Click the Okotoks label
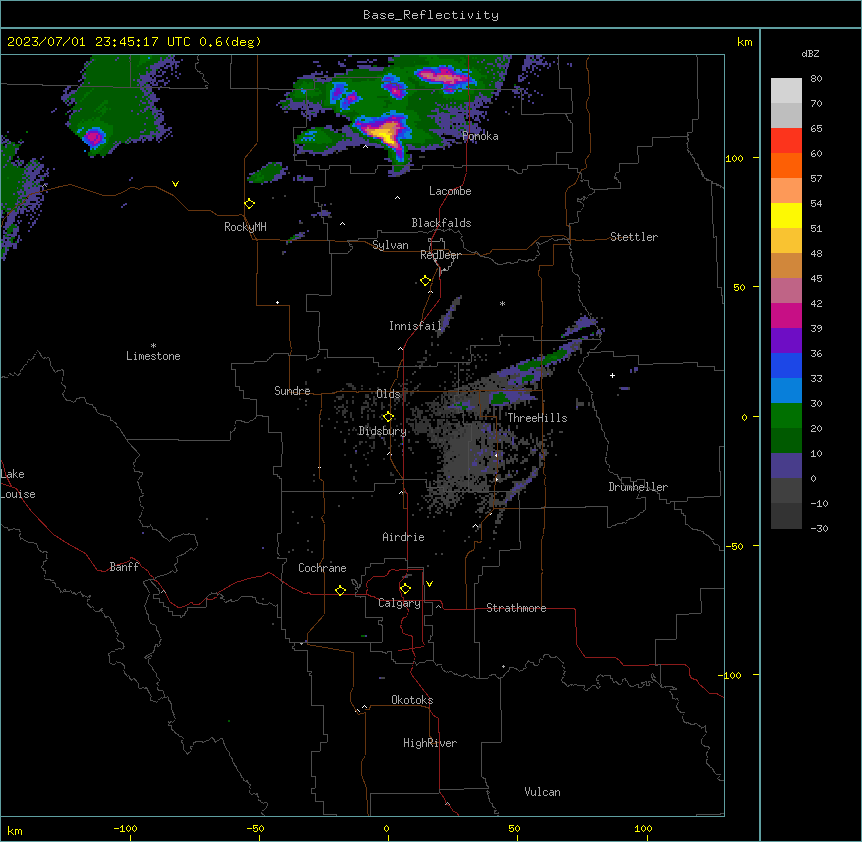This screenshot has height=842, width=862. pos(412,700)
